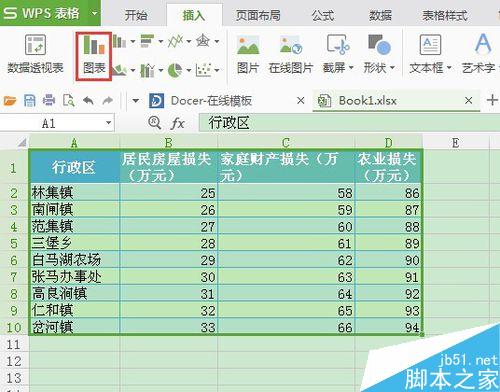The image size is (500, 392).
Task: Click the header cell 行政区
Action: click(x=75, y=167)
